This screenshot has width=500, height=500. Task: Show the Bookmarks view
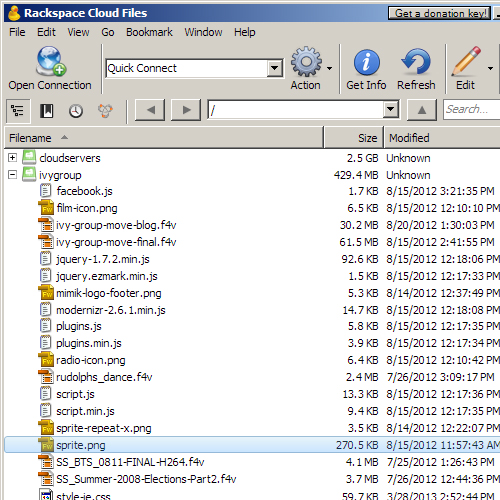[x=47, y=111]
